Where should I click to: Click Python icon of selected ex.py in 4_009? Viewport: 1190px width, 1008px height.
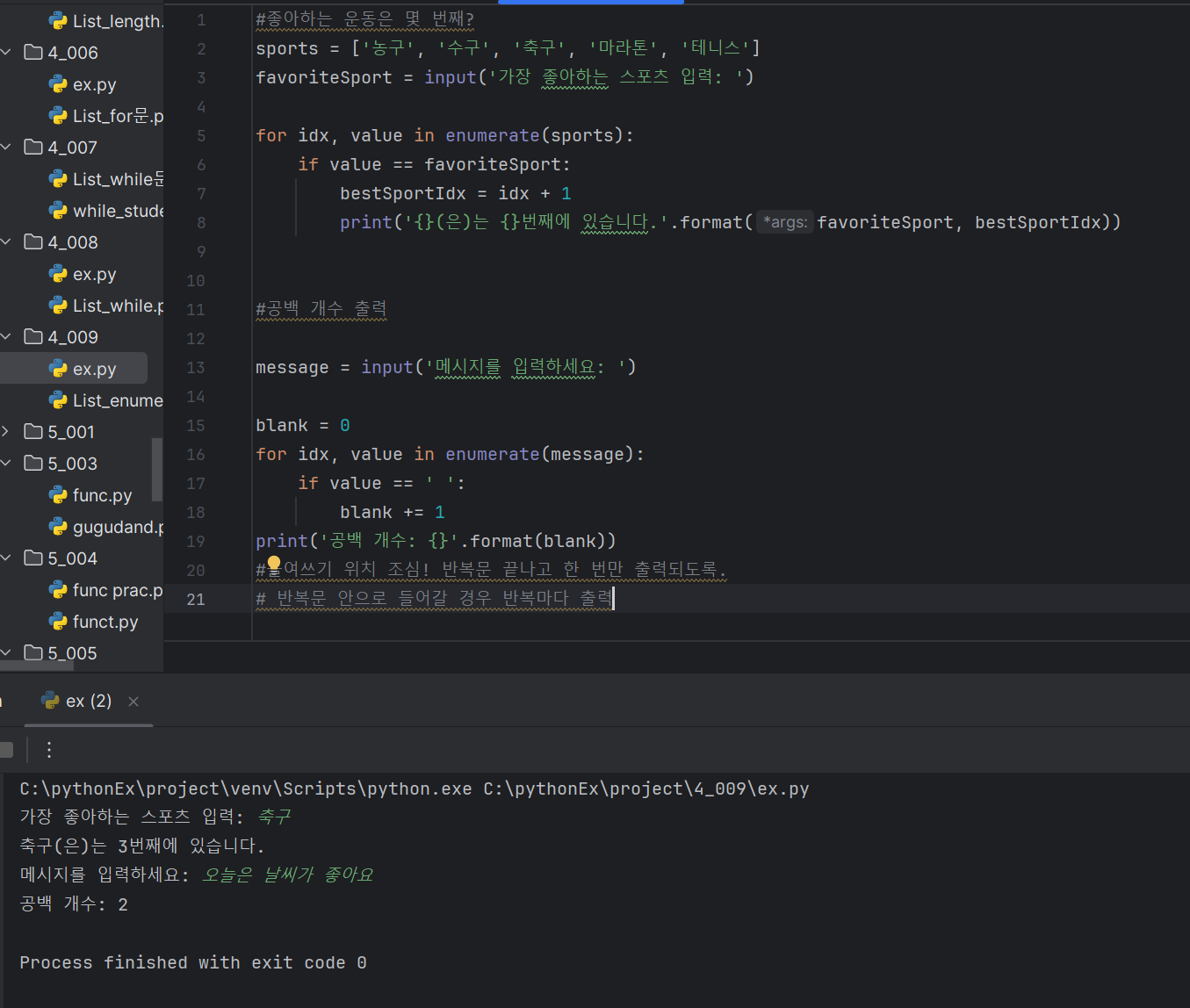click(58, 369)
